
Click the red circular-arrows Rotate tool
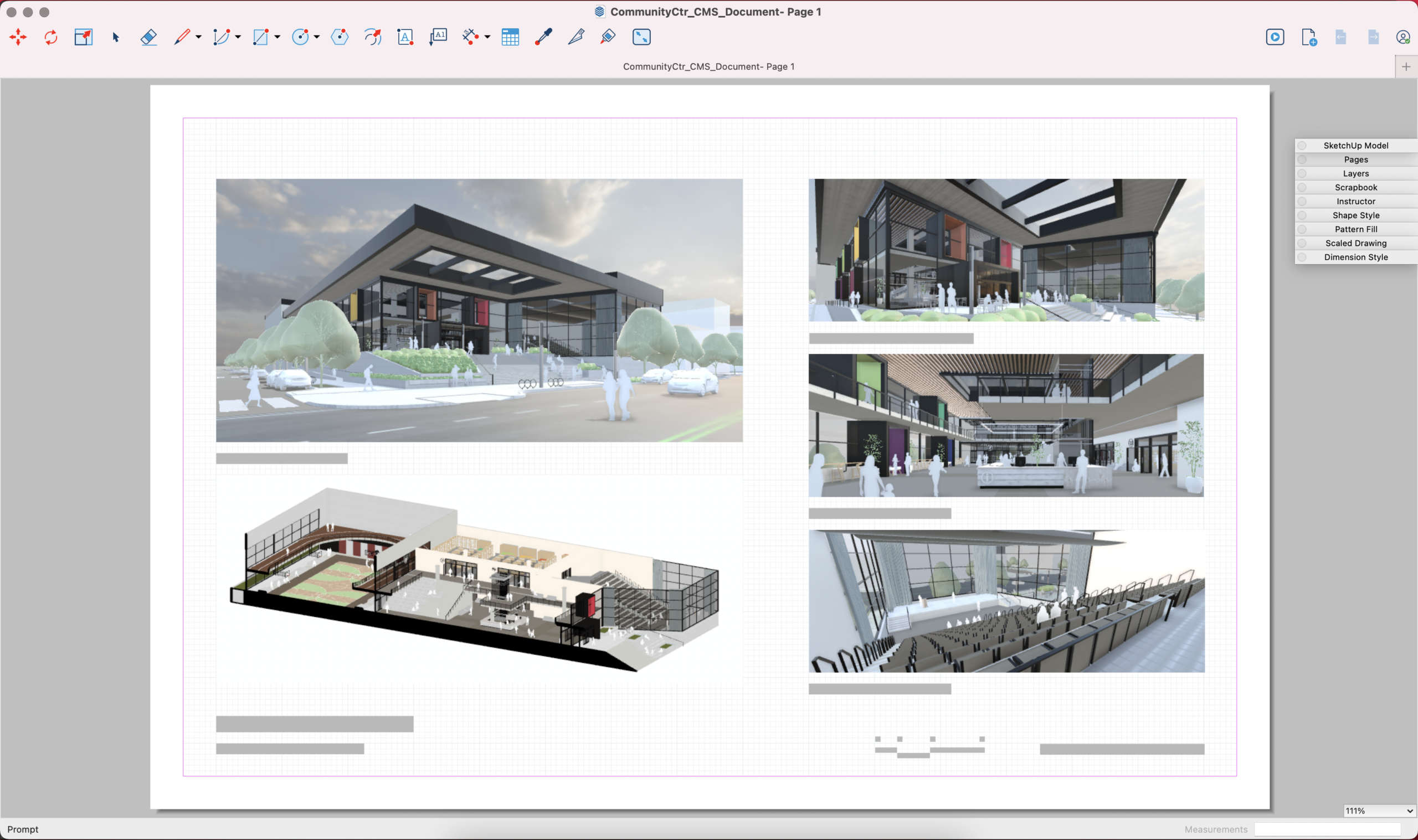click(51, 37)
